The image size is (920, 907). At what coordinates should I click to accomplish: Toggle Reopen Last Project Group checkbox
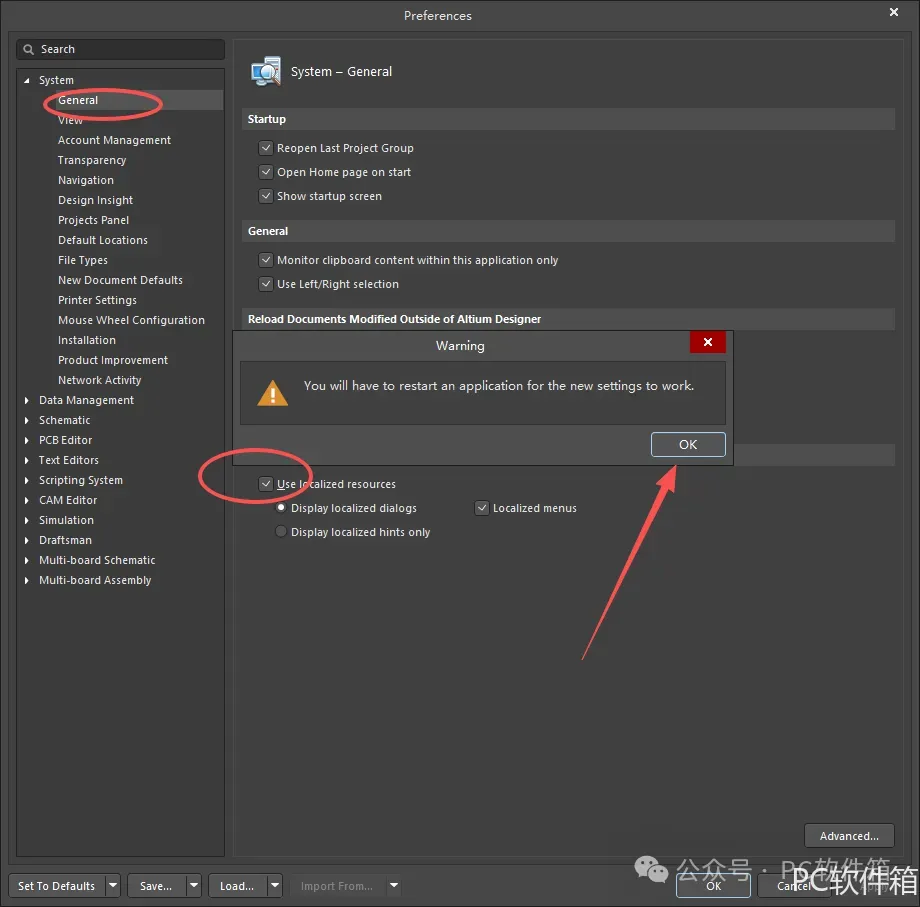(266, 148)
